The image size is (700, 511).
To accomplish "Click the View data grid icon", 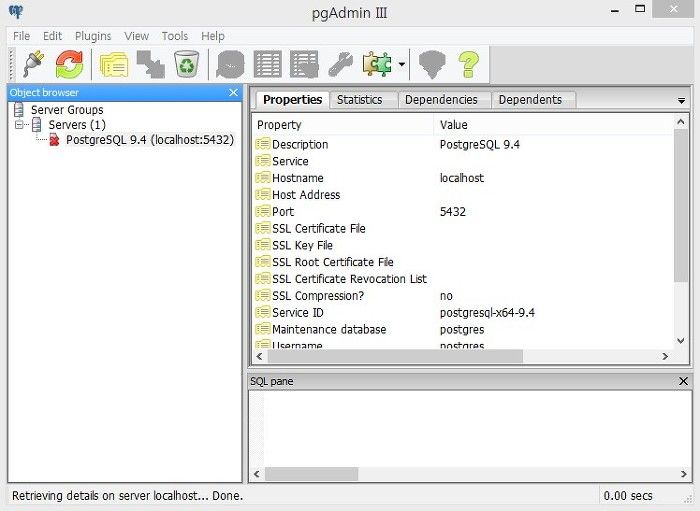I will (267, 64).
